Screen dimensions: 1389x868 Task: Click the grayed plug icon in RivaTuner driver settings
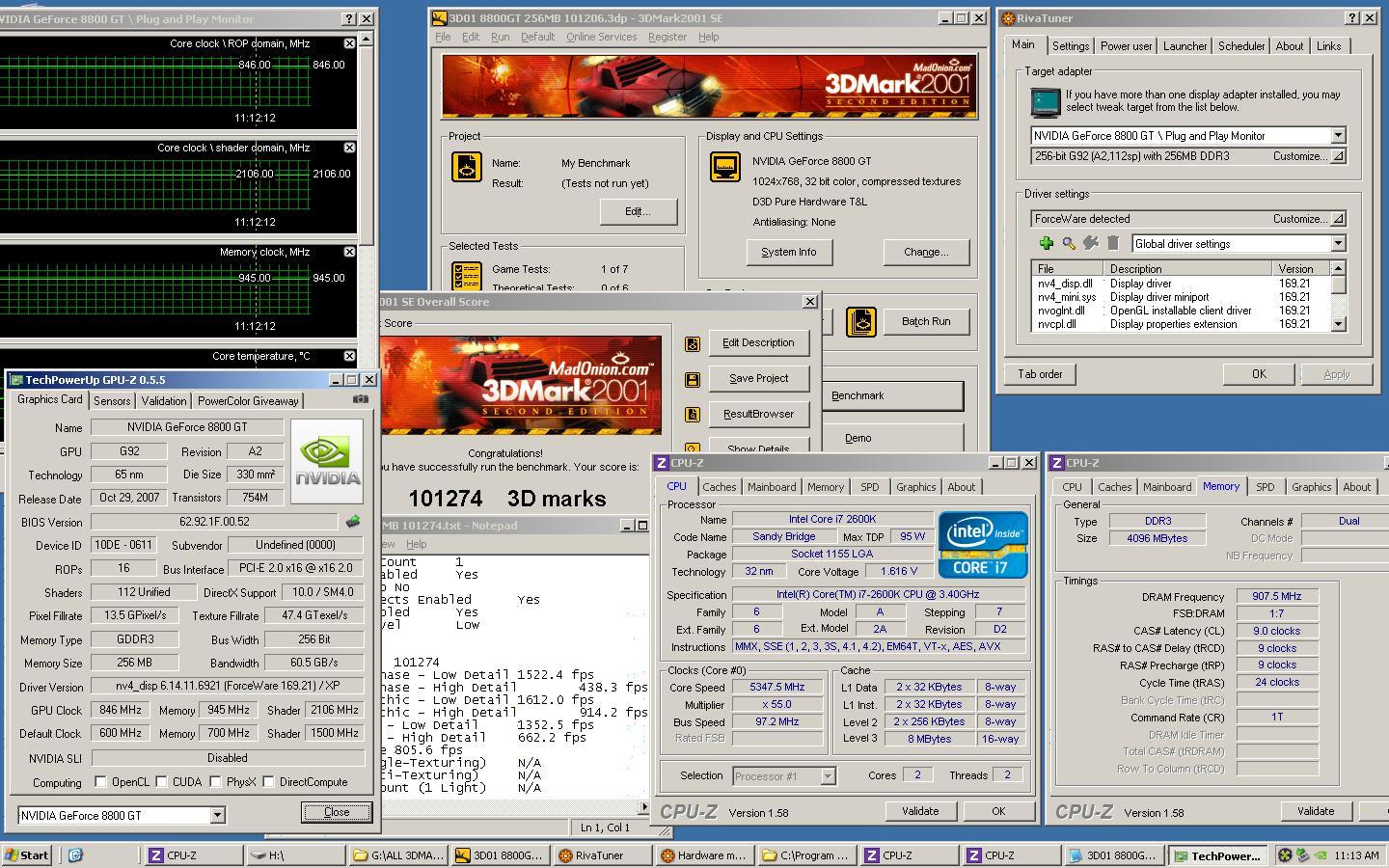1091,243
